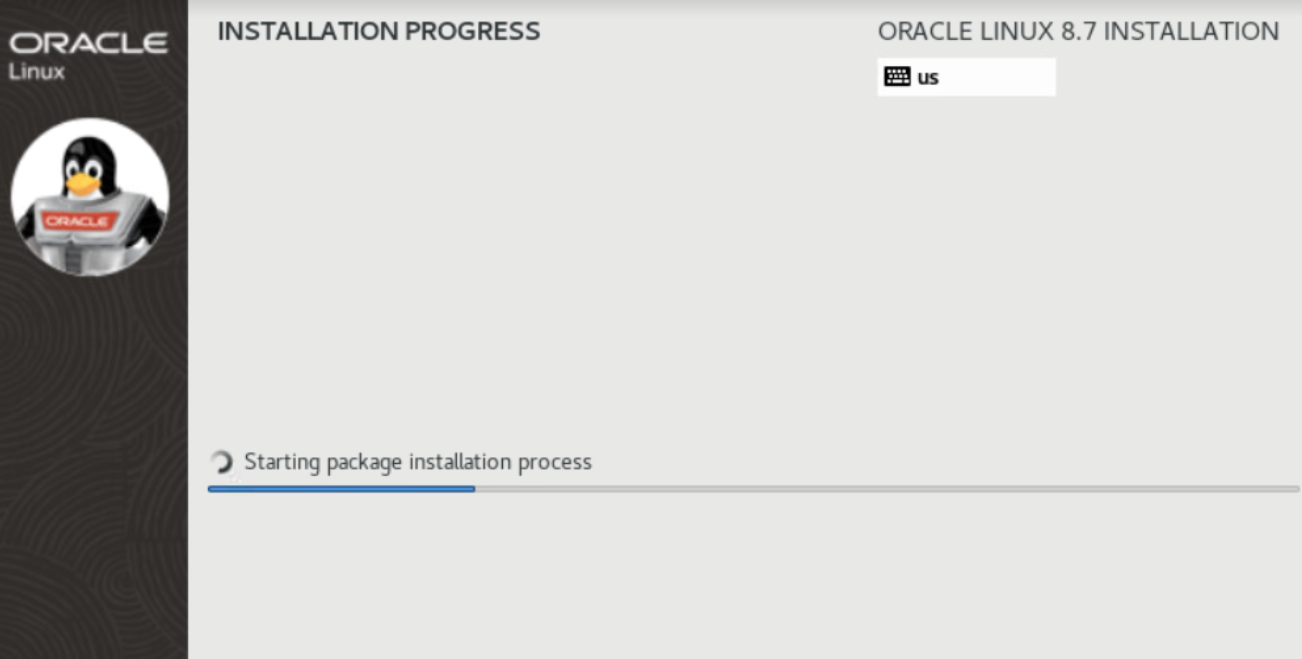
Task: Click the blue filled part of the progress bar
Action: coord(341,489)
